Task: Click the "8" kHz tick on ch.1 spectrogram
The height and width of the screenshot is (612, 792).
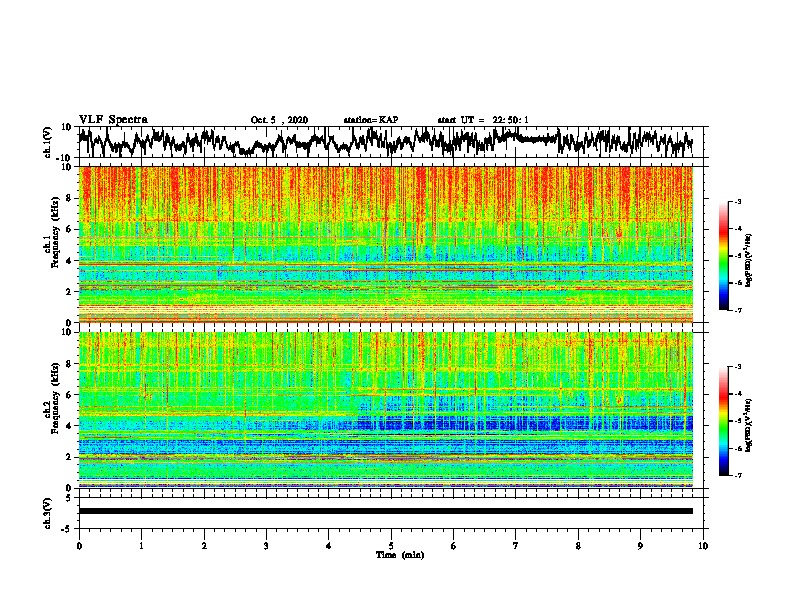Action: coord(69,198)
